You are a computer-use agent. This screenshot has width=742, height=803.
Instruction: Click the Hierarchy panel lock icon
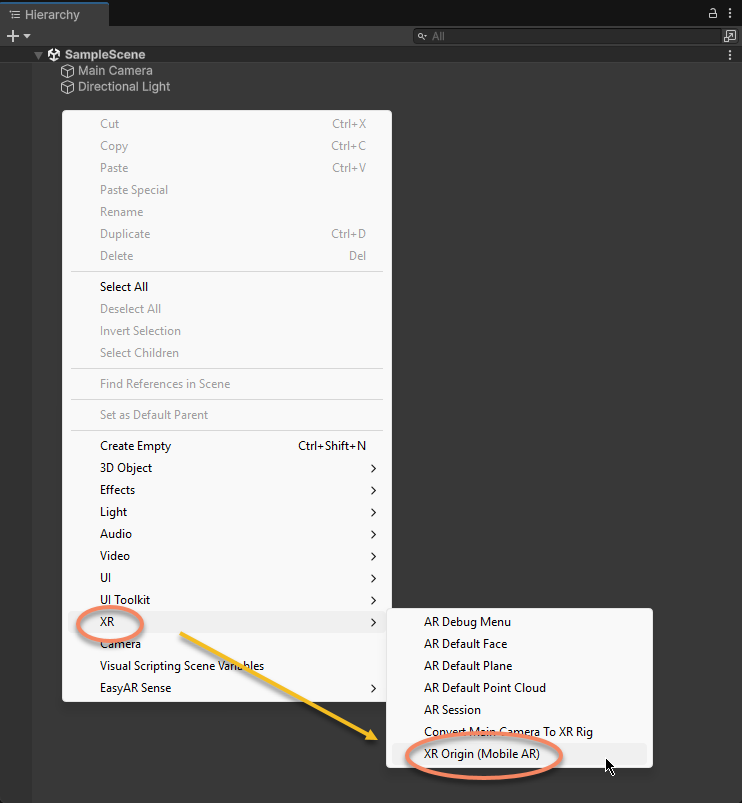[x=713, y=14]
